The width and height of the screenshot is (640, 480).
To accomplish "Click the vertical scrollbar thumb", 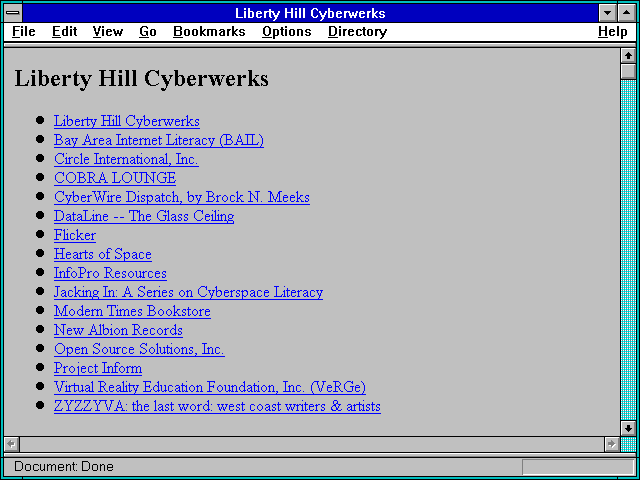I will click(x=628, y=71).
